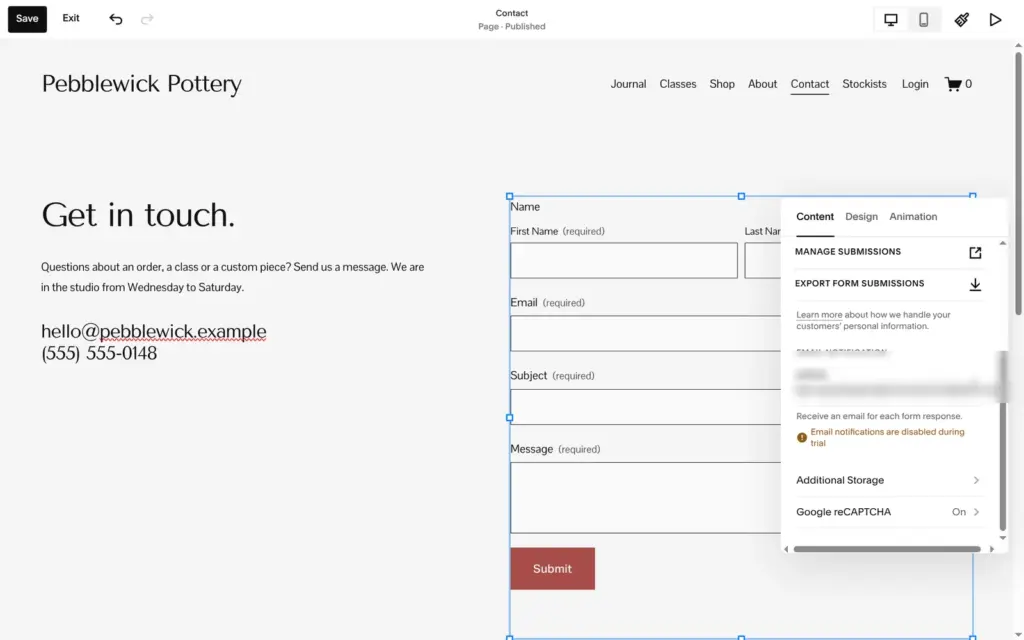Open the site styles paintbrush icon
This screenshot has height=640, width=1024.
click(961, 20)
